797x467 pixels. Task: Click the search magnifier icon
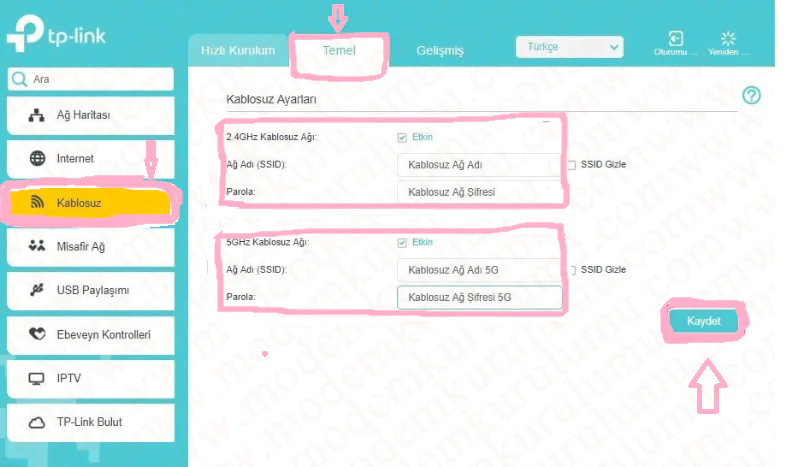19,79
